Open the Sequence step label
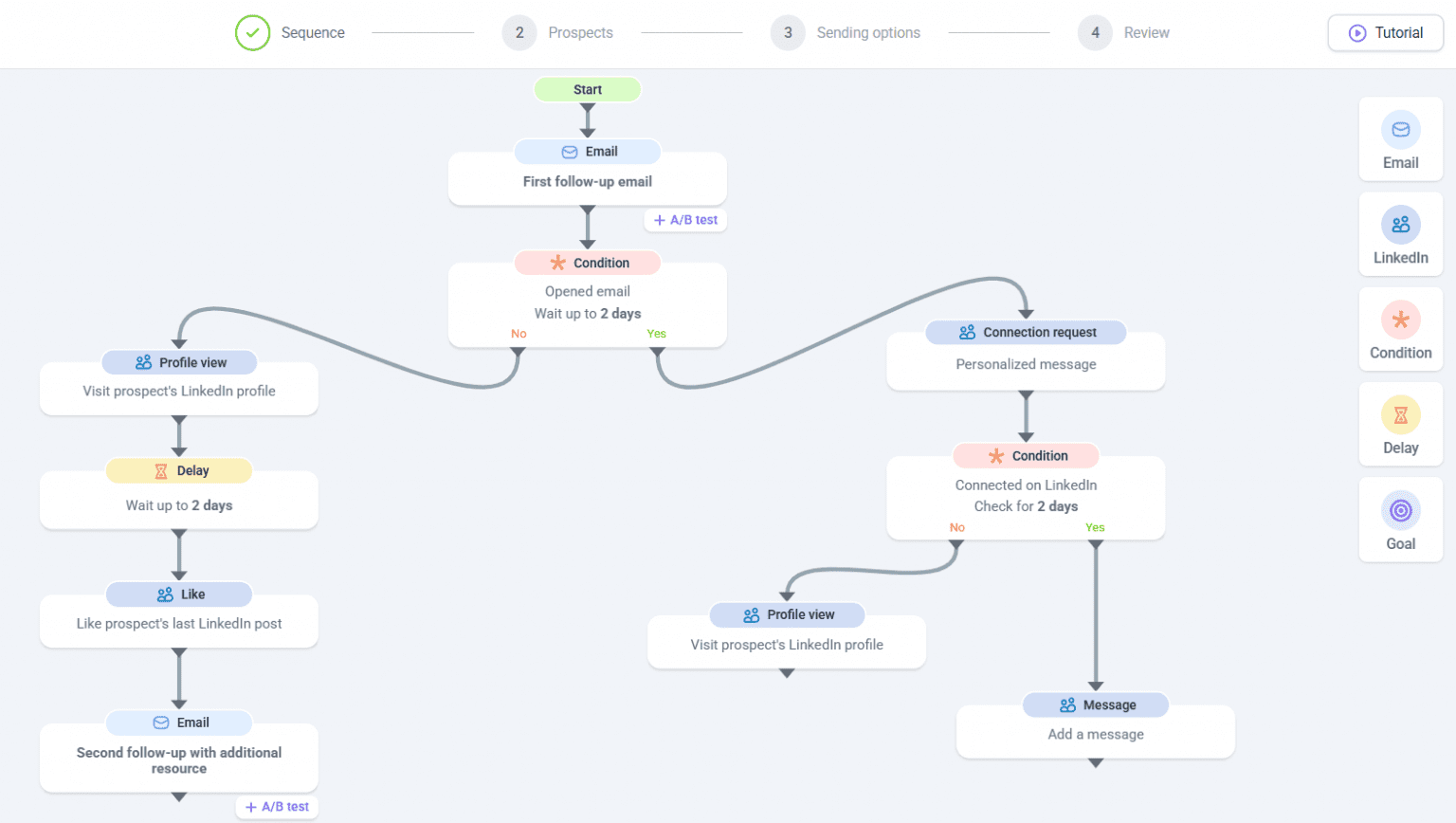1456x823 pixels. click(313, 32)
